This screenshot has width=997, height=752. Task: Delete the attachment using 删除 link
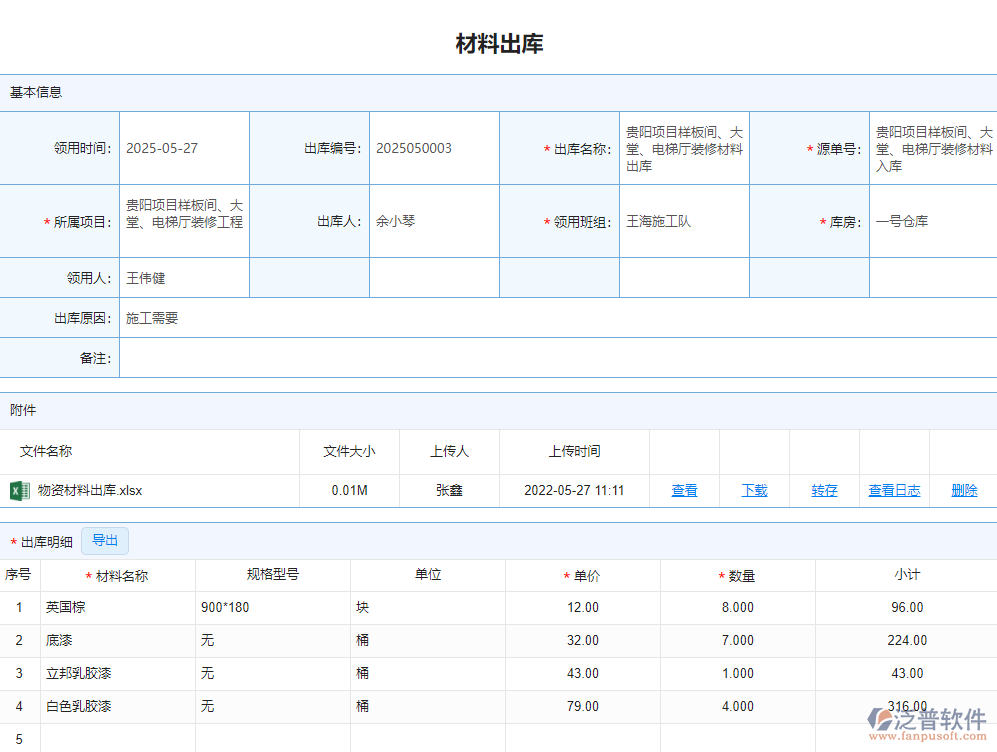pos(964,490)
